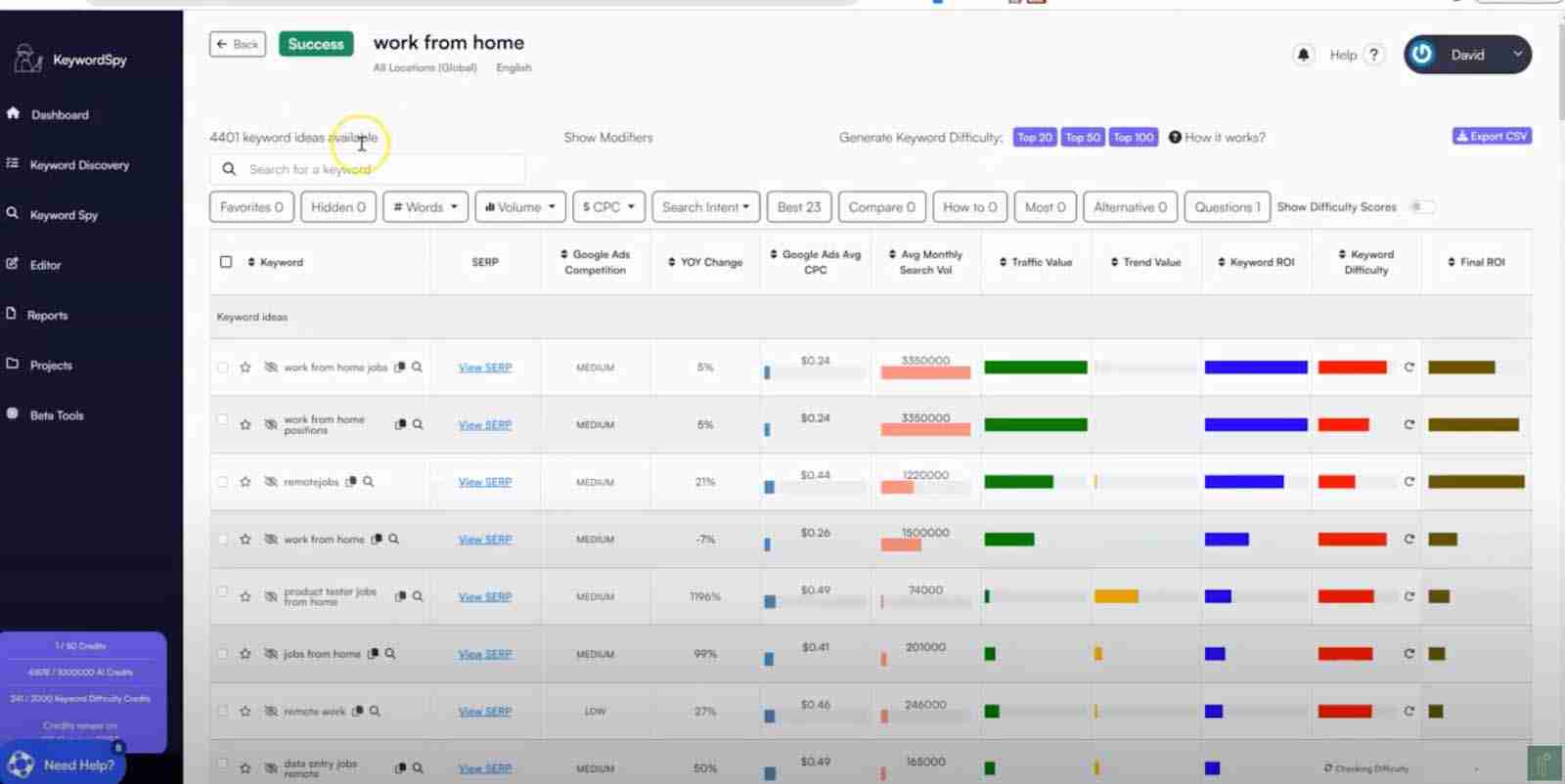1565x784 pixels.
Task: Click the notification bell icon
Action: [1303, 55]
